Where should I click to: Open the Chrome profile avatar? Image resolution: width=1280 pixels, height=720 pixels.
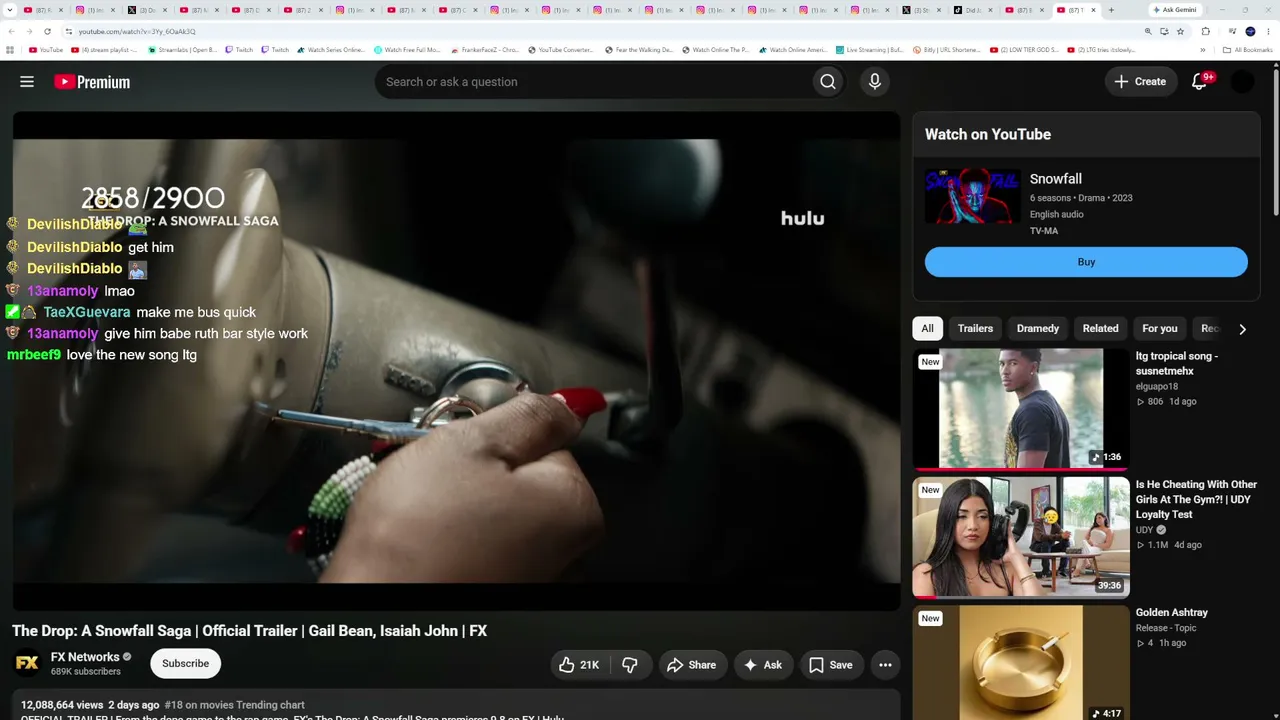[1250, 31]
